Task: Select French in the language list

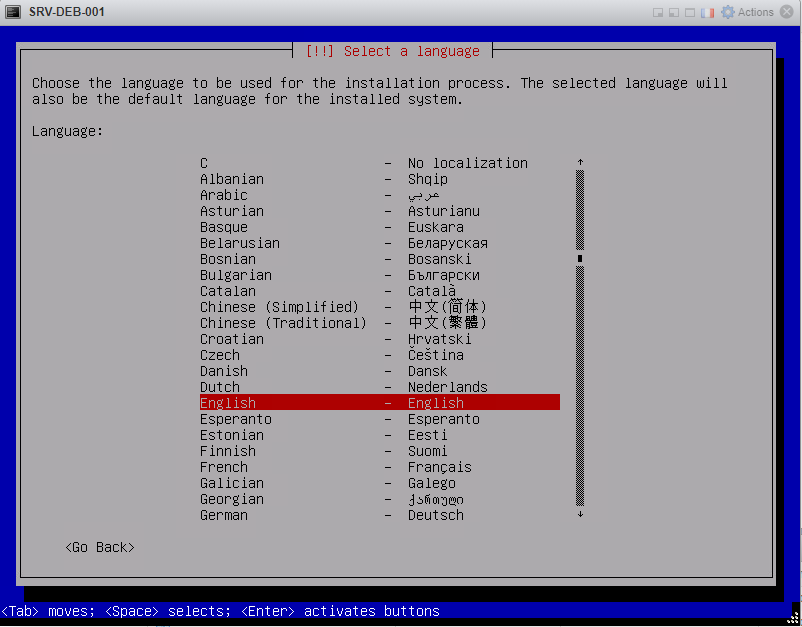Action: tap(380, 467)
